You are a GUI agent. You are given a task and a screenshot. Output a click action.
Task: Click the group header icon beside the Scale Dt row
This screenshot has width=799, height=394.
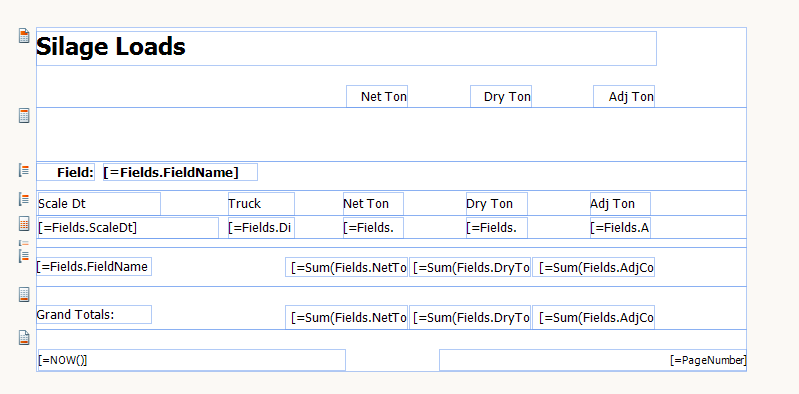tap(24, 199)
